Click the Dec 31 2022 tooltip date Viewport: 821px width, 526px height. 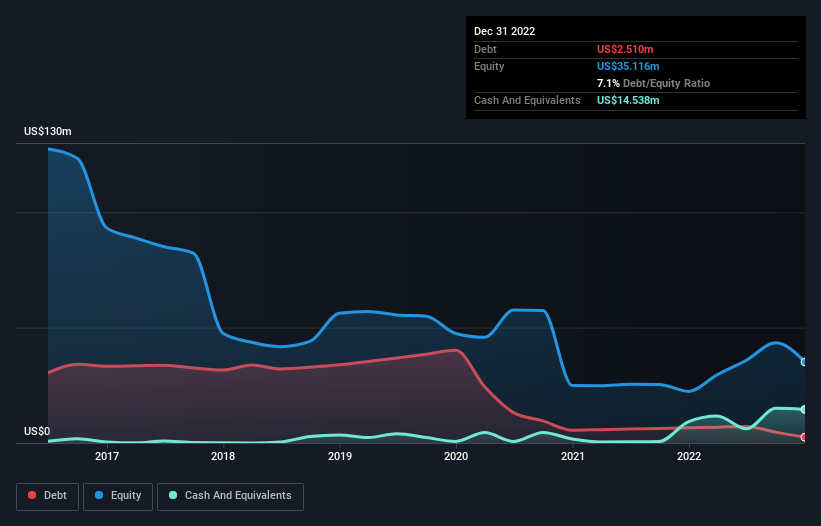[x=504, y=31]
